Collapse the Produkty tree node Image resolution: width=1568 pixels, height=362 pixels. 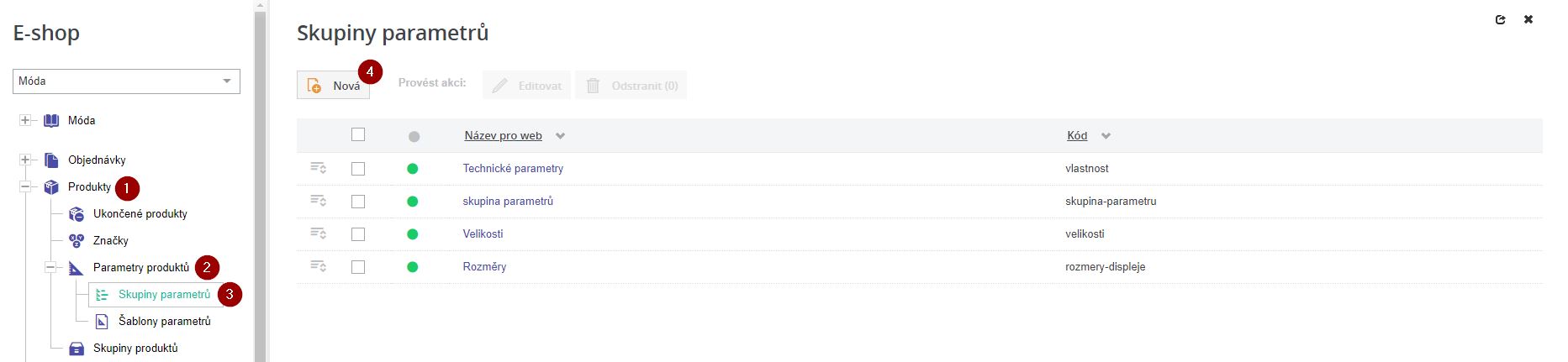pyautogui.click(x=25, y=187)
